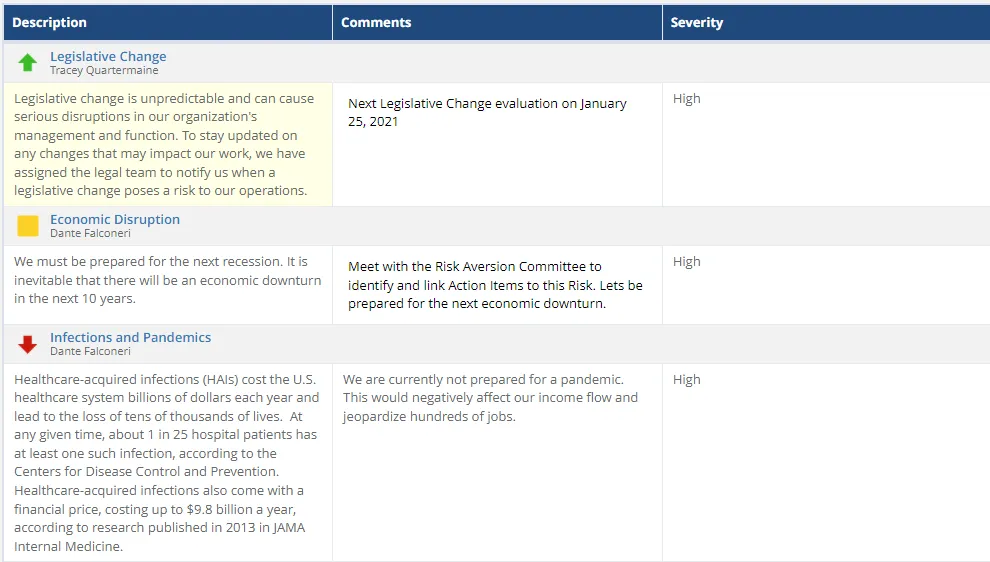Click the green up arrow status icon
The height and width of the screenshot is (562, 990).
(27, 63)
